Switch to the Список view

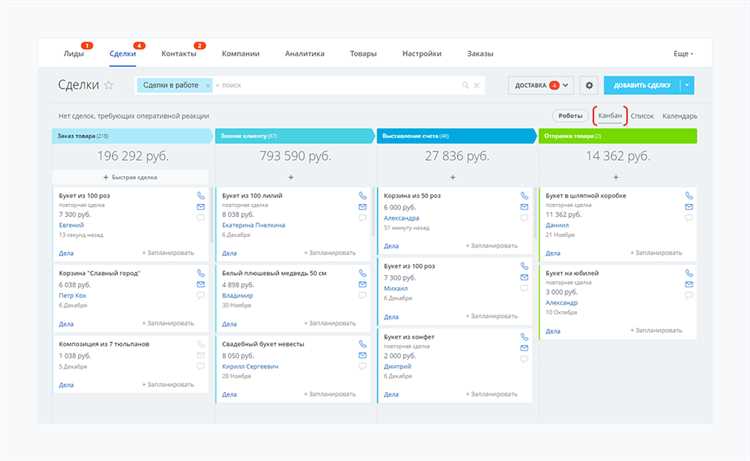point(642,116)
